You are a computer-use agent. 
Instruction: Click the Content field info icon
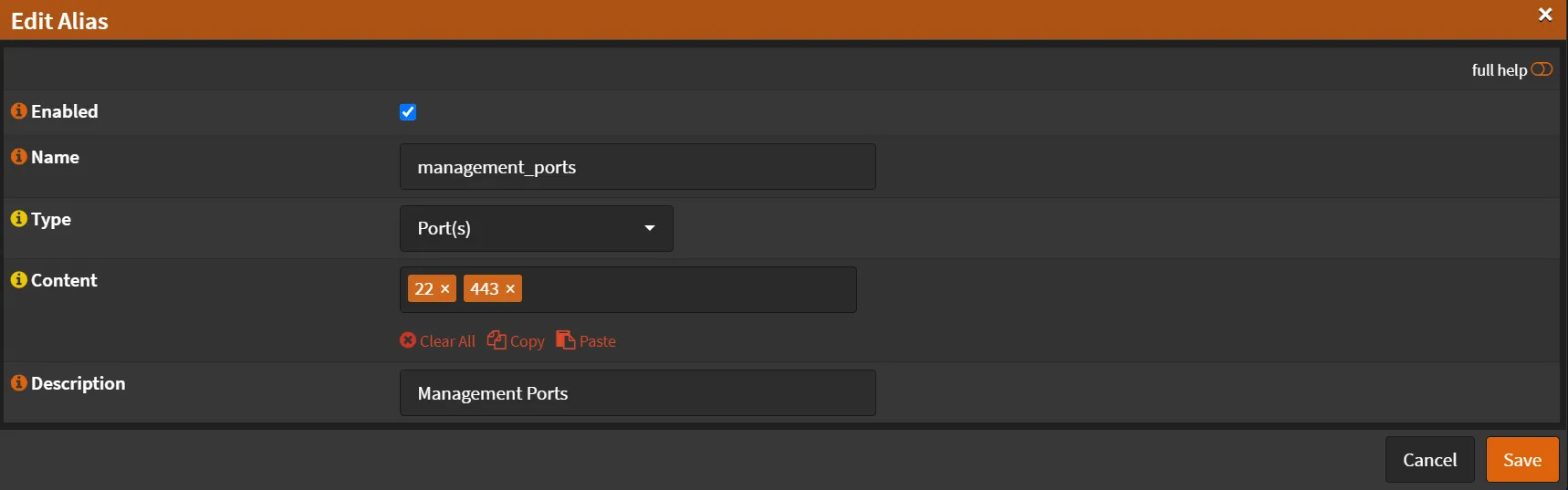coord(18,280)
